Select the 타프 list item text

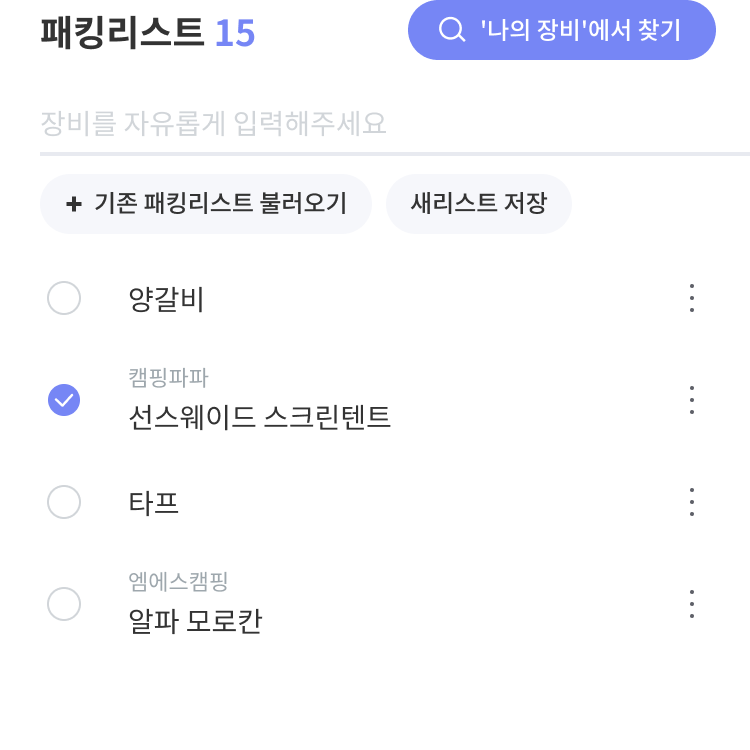point(154,503)
